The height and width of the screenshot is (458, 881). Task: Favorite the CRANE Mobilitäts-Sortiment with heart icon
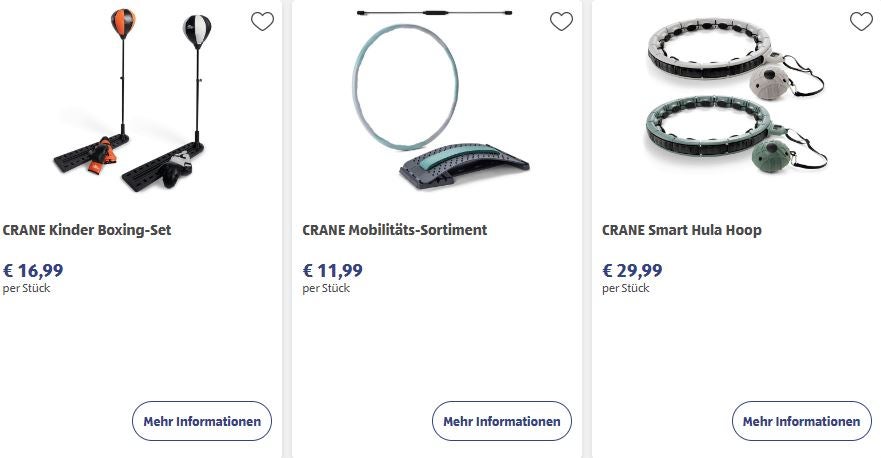pyautogui.click(x=562, y=21)
